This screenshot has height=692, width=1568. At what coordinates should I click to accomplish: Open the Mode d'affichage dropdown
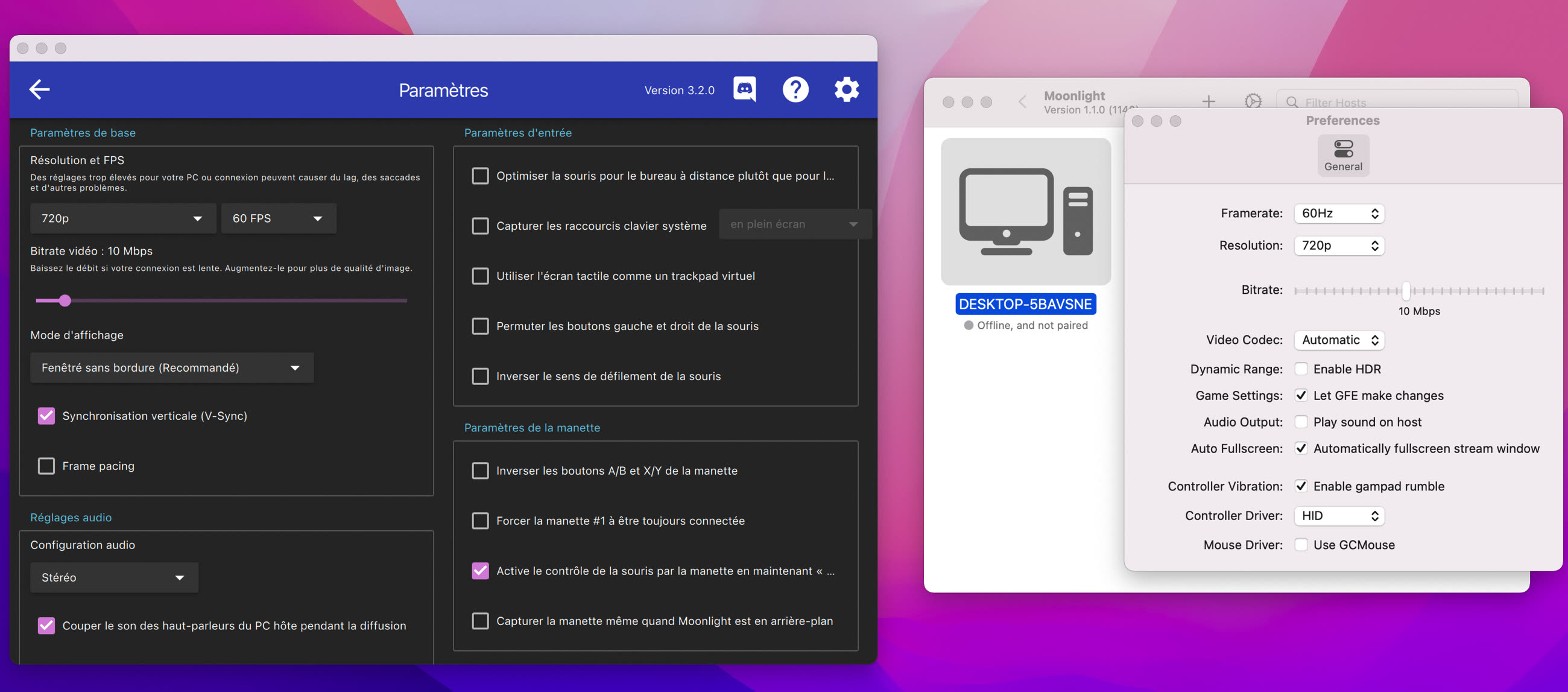171,367
